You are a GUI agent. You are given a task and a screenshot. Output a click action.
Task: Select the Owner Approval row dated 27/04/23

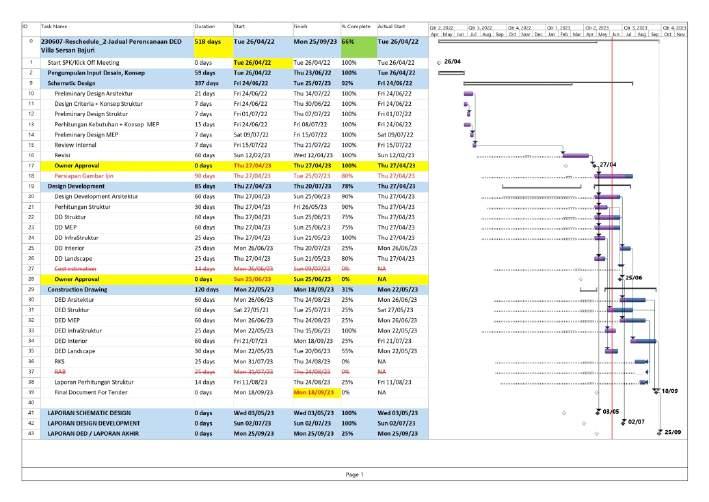[225, 166]
